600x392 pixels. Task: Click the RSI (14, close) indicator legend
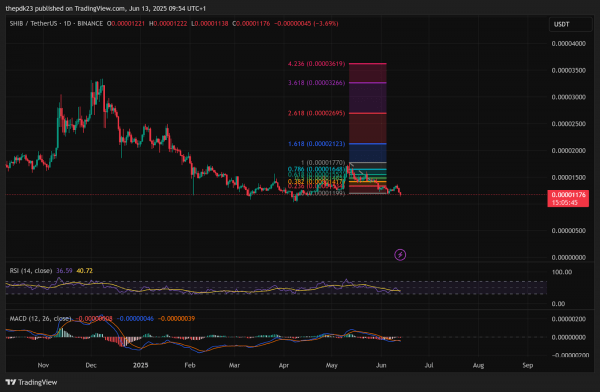(31, 271)
